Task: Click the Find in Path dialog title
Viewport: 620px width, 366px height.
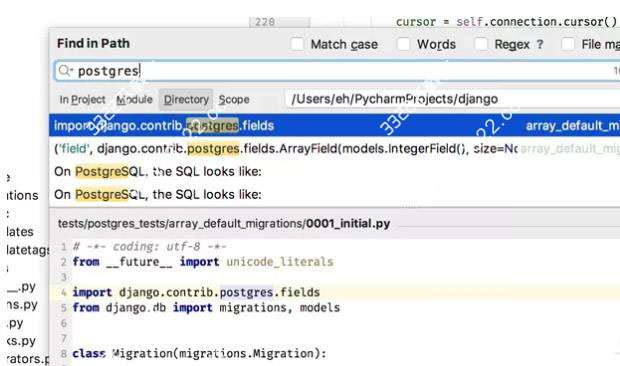Action: point(93,43)
